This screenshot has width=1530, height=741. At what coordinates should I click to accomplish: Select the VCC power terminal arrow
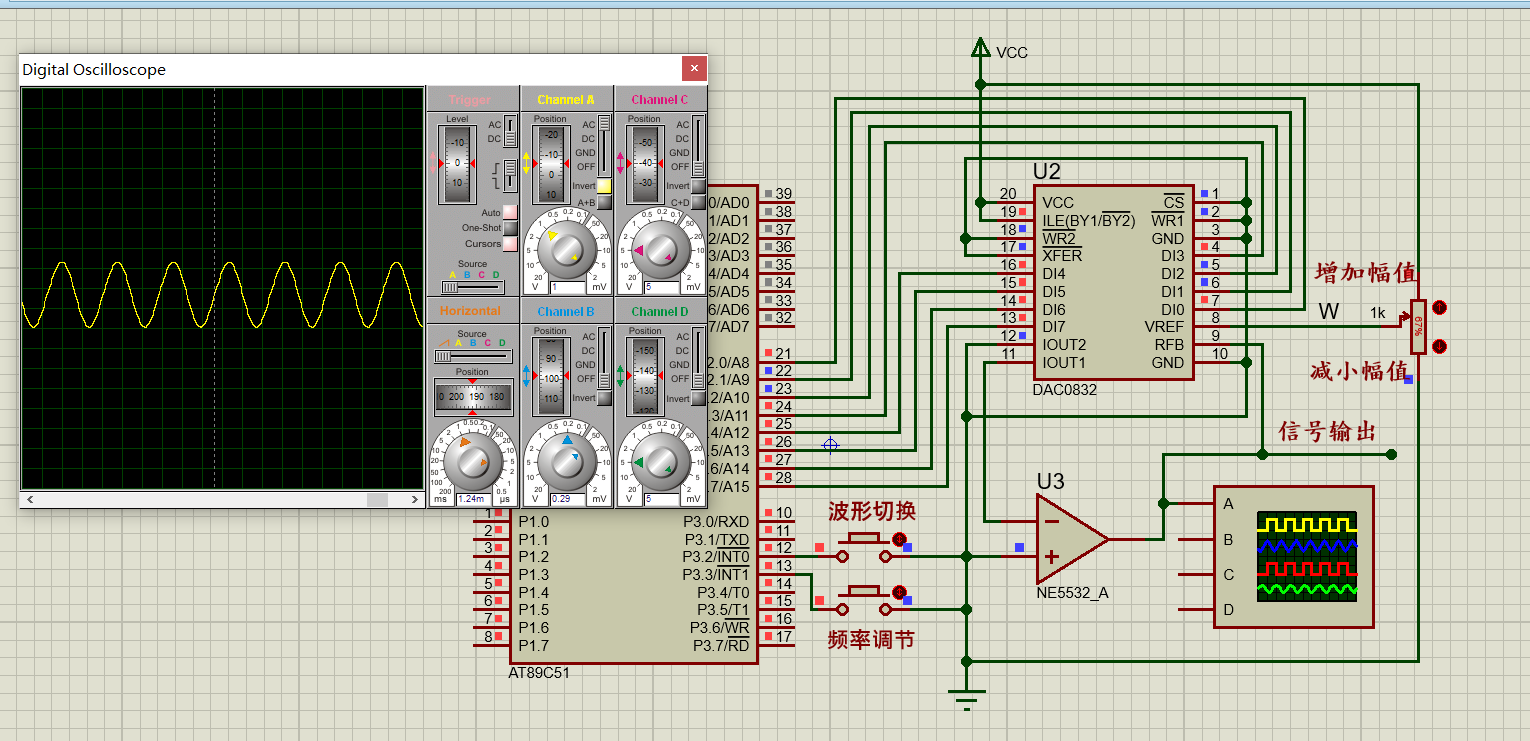[980, 47]
